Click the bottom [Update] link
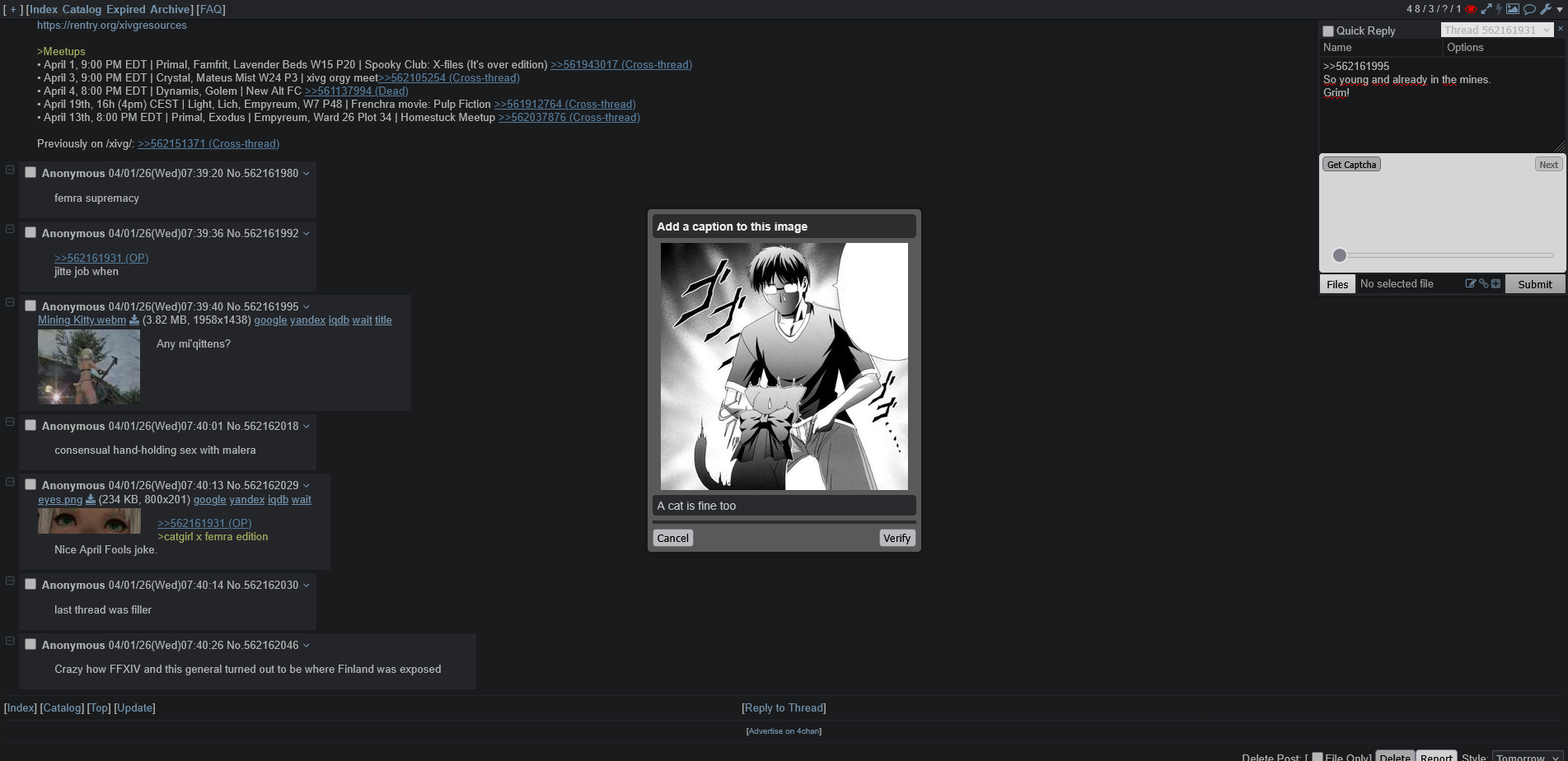 134,707
